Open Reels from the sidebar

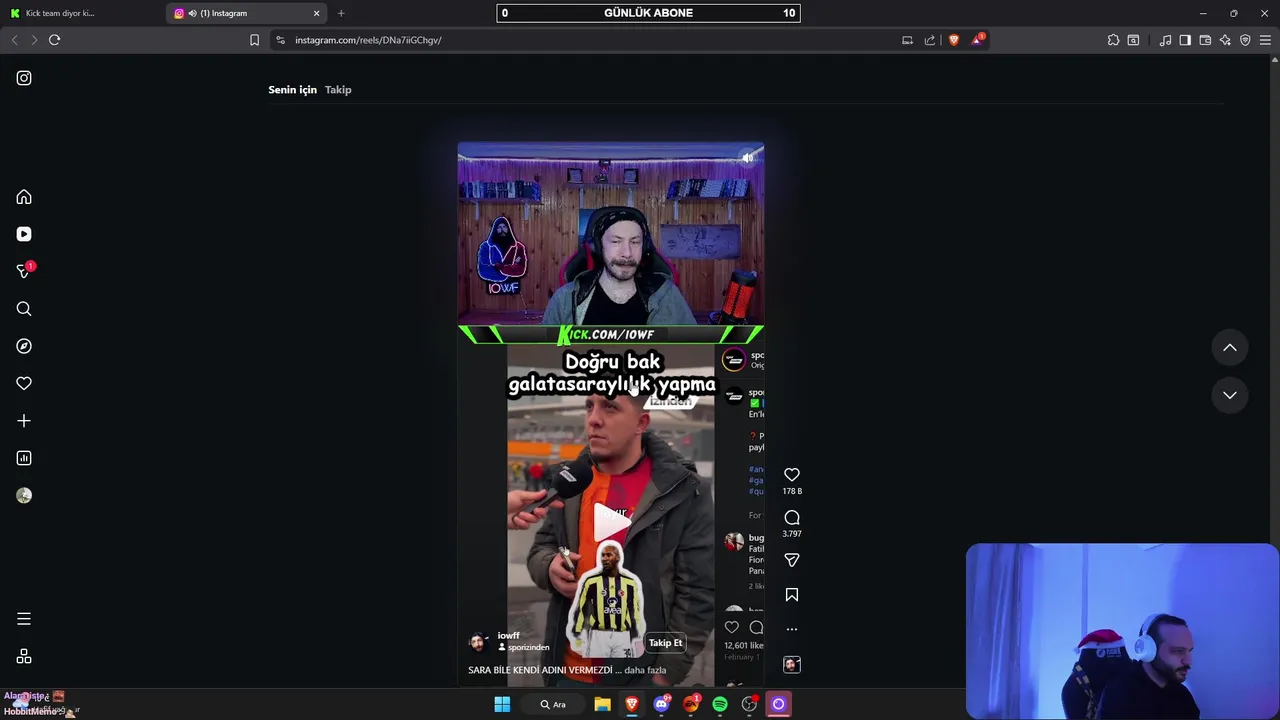click(24, 234)
